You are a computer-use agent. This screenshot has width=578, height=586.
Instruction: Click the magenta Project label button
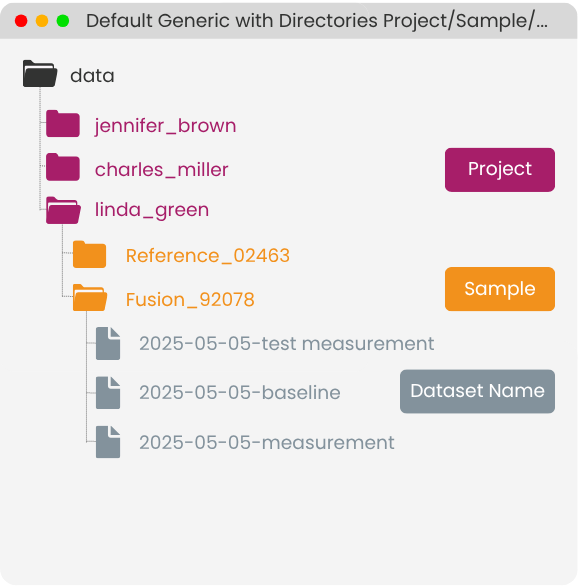coord(500,170)
